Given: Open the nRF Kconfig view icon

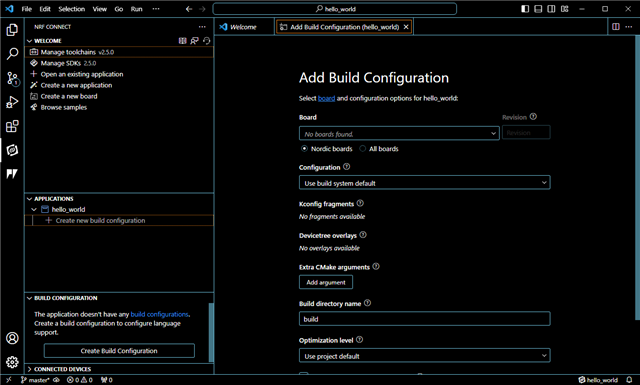Looking at the screenshot, I should pyautogui.click(x=12, y=174).
